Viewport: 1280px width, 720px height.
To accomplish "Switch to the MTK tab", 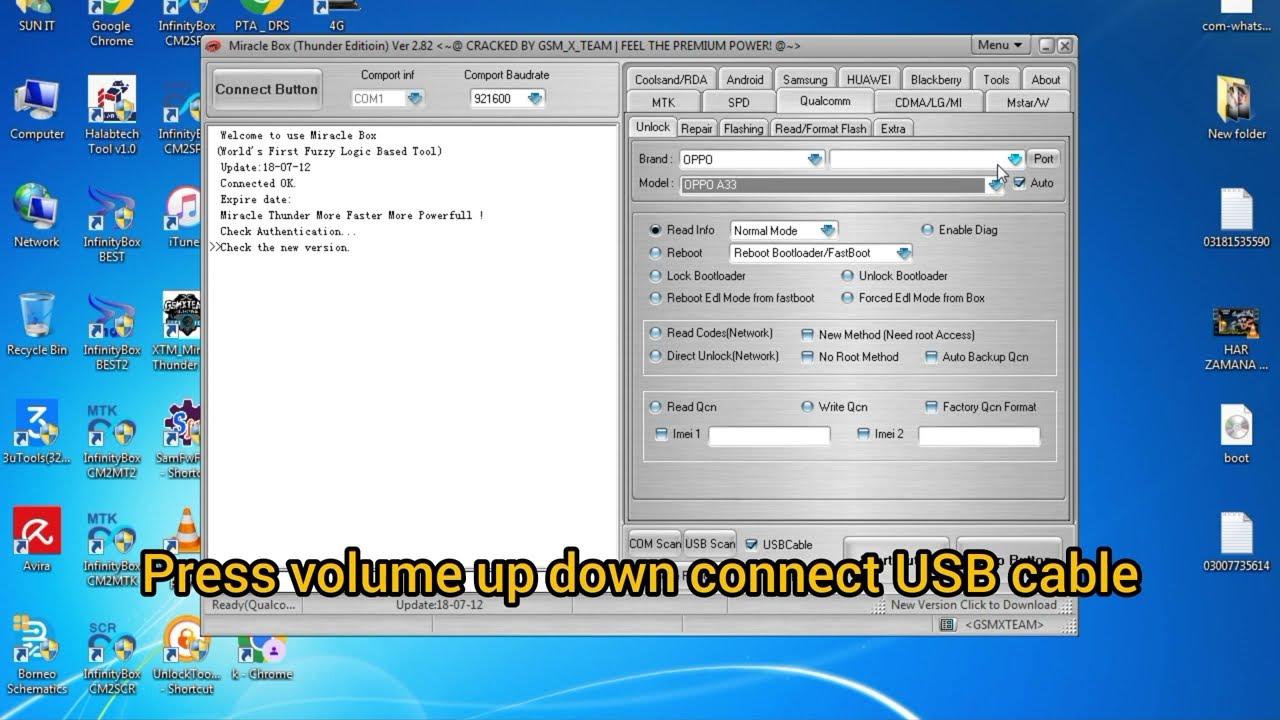I will point(663,102).
